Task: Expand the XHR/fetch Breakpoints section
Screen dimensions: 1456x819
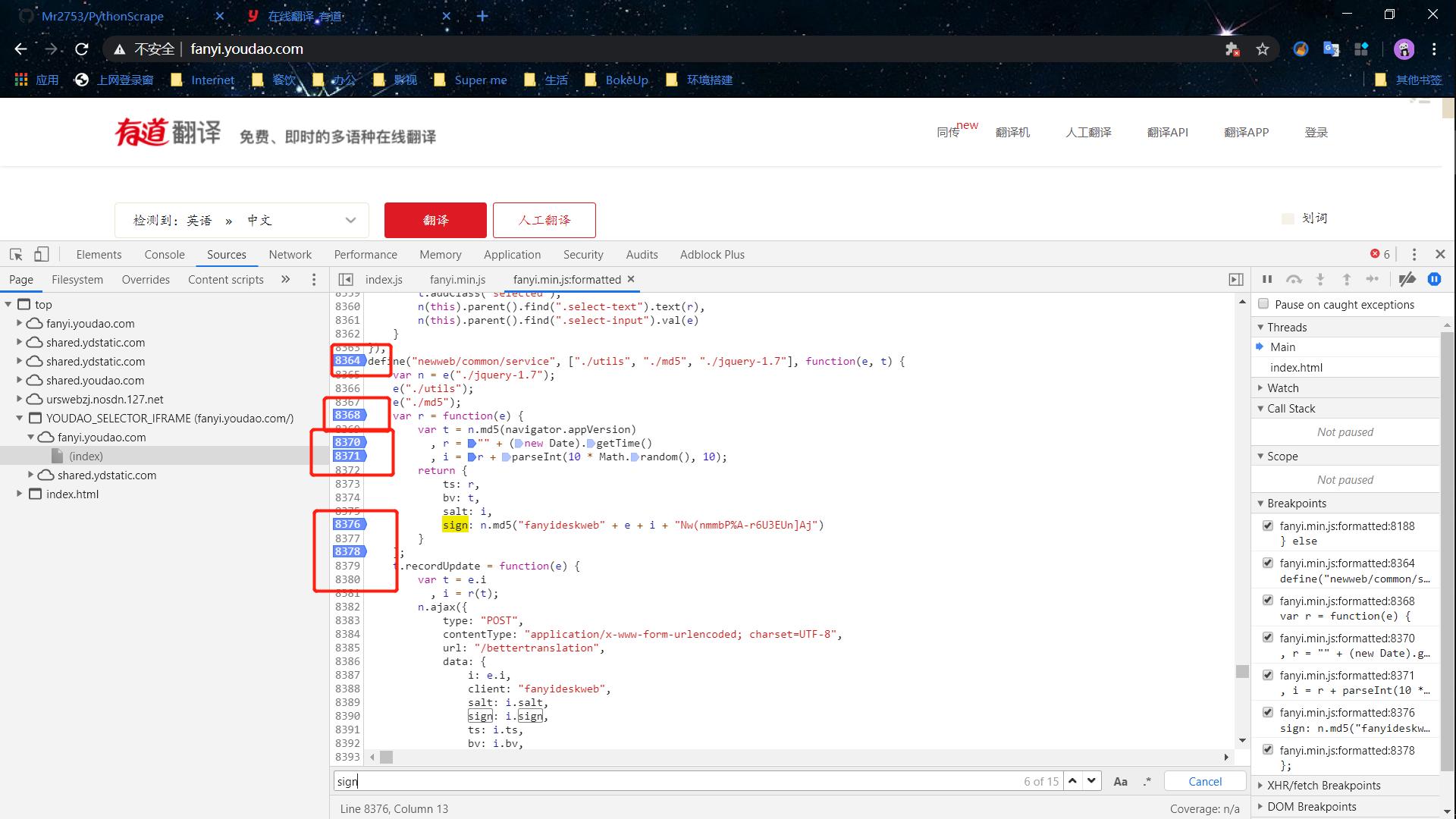Action: (x=1323, y=786)
